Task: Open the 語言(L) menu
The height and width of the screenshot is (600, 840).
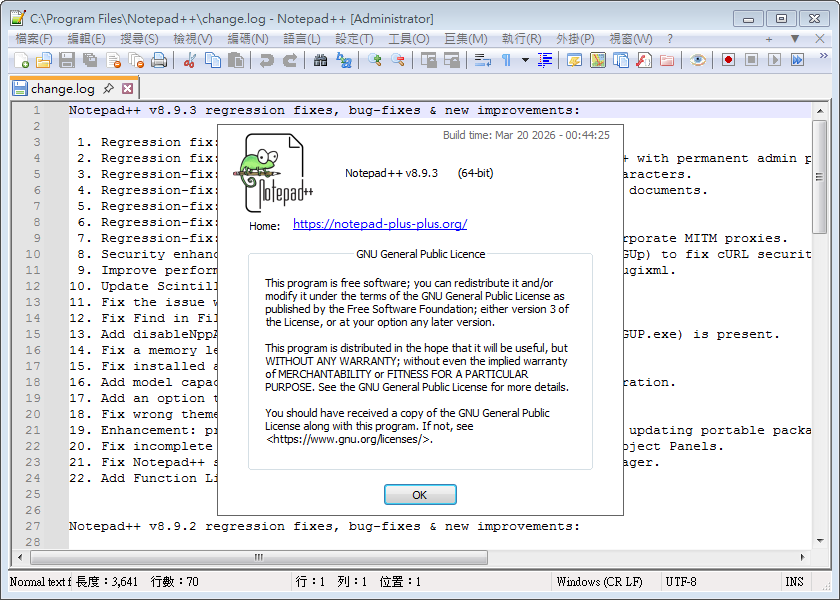Action: pos(302,39)
